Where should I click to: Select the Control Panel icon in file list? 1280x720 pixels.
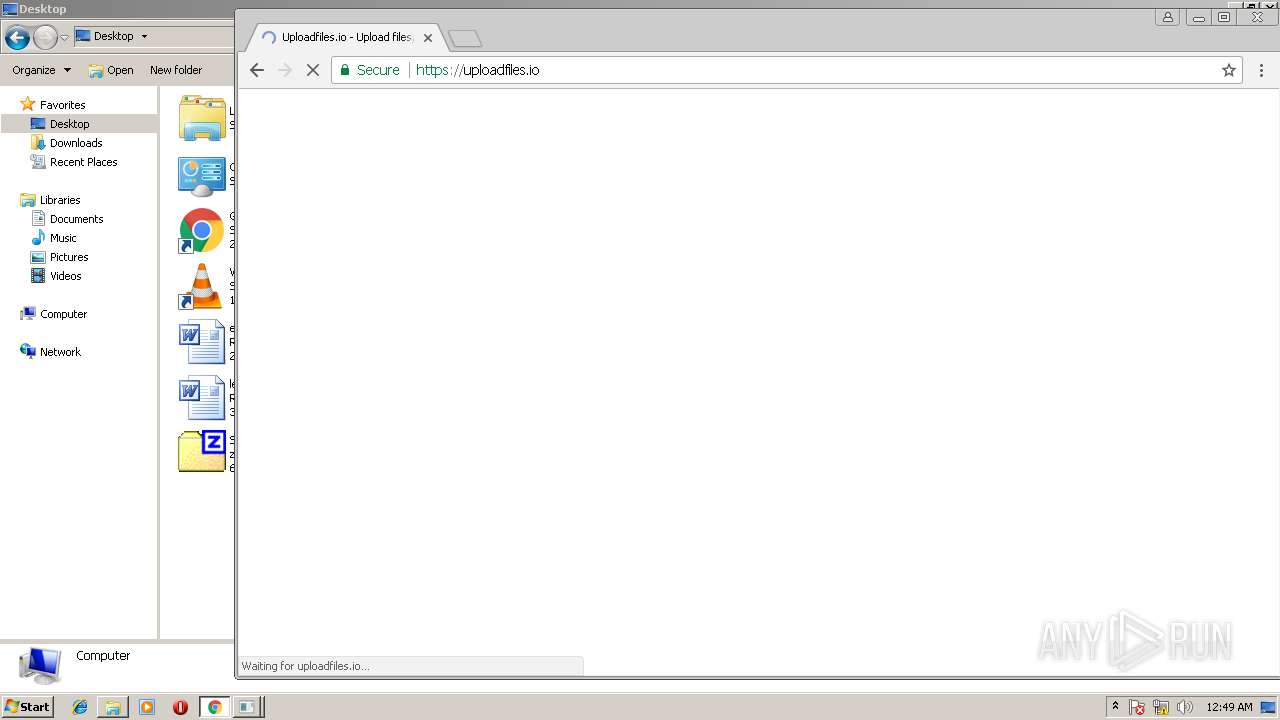tap(202, 175)
